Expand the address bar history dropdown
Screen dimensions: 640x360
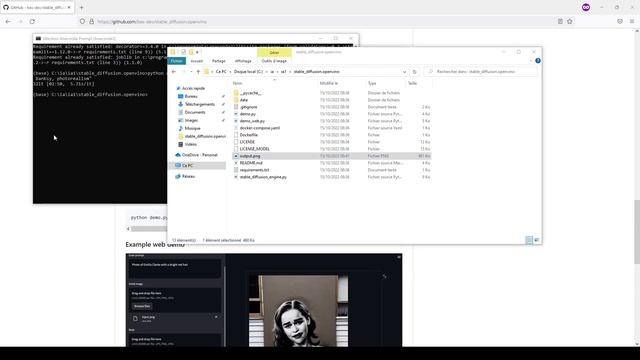coord(404,72)
